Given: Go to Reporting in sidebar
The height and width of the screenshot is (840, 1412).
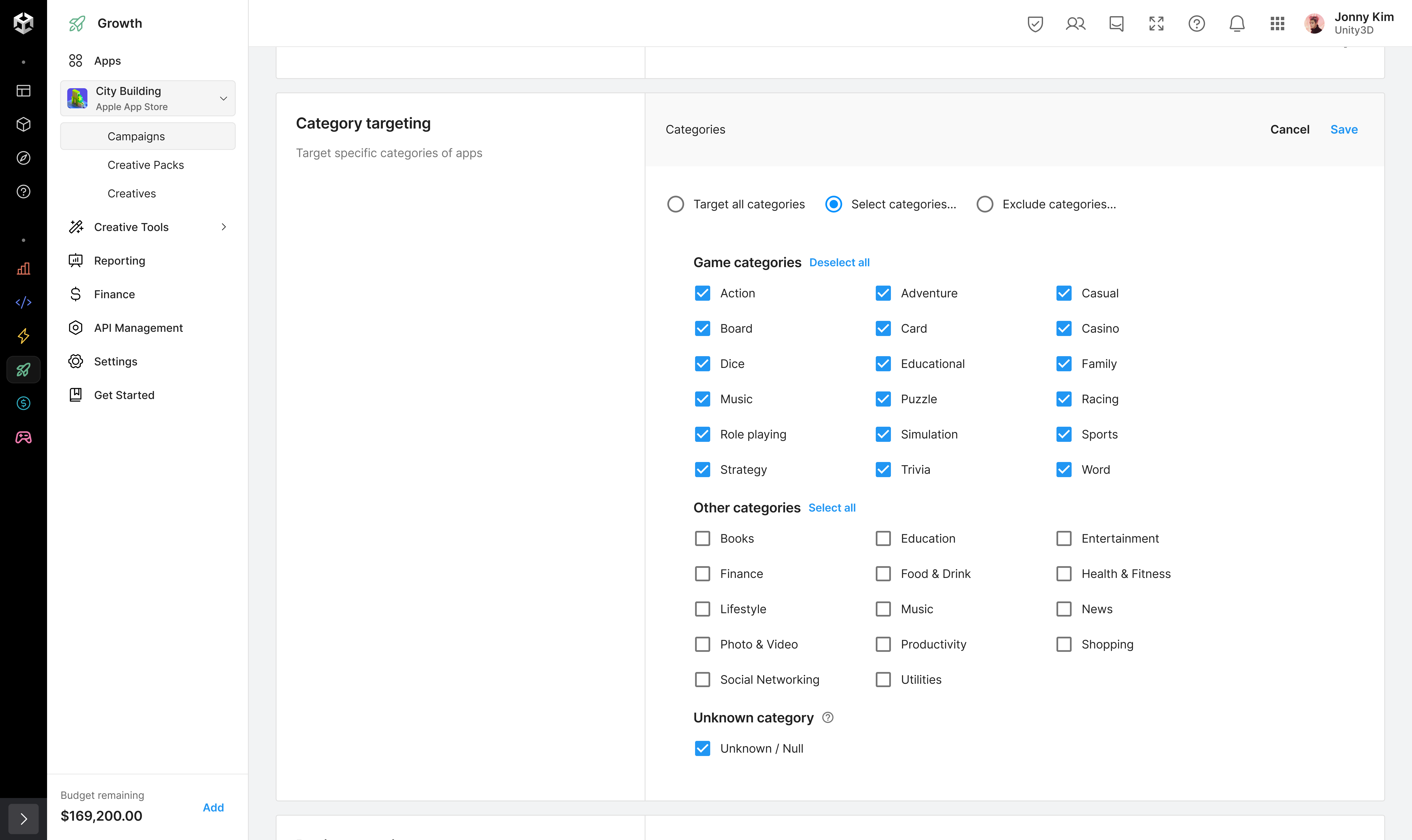Looking at the screenshot, I should (x=120, y=260).
